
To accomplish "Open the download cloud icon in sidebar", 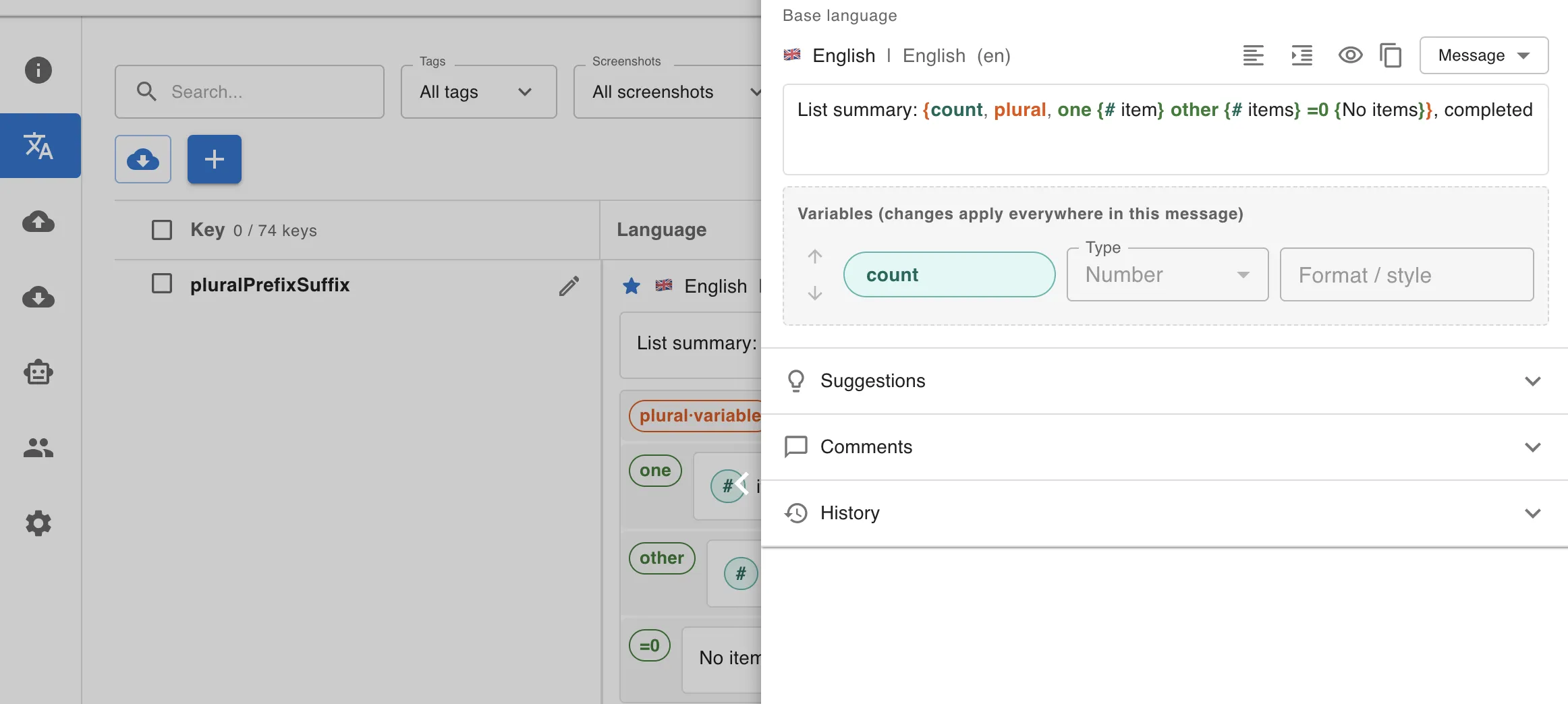I will 38,297.
